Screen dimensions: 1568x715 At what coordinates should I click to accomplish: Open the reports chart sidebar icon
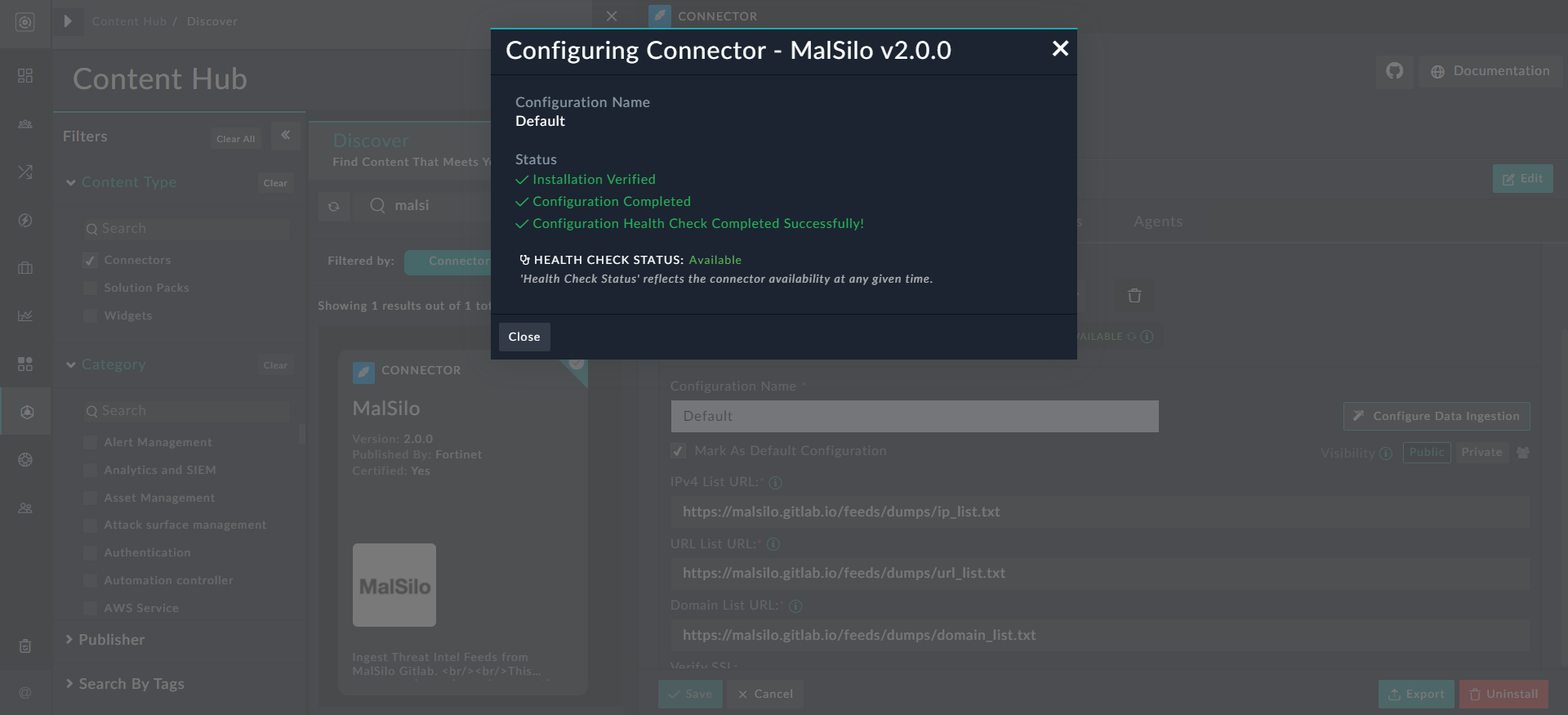point(25,315)
